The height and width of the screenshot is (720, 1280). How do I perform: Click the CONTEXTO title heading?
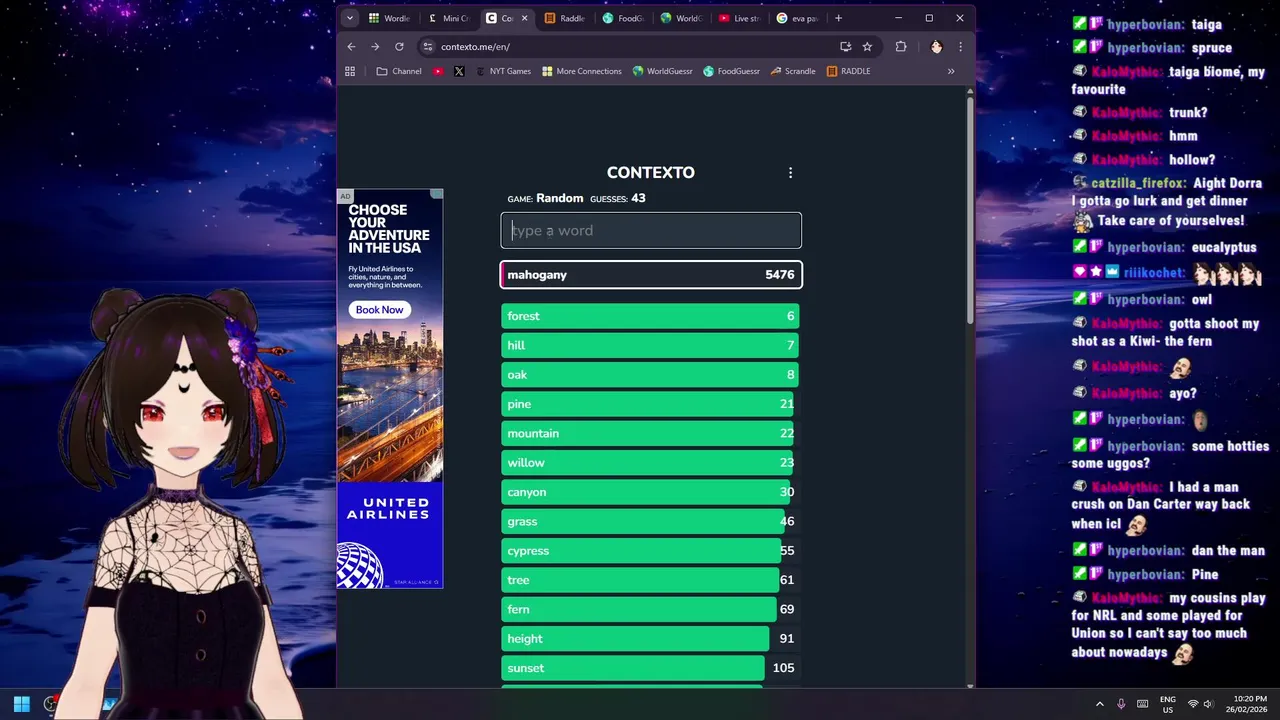pos(650,173)
